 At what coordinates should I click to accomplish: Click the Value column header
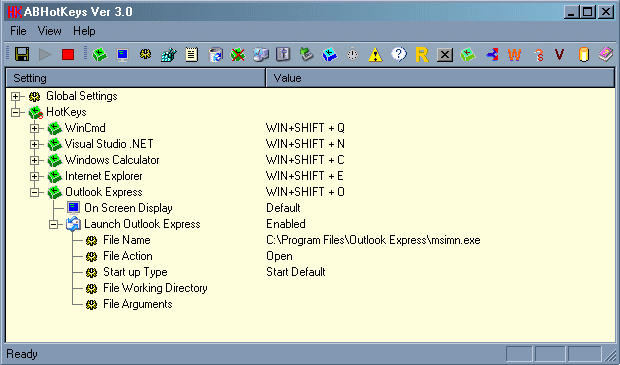tap(440, 78)
